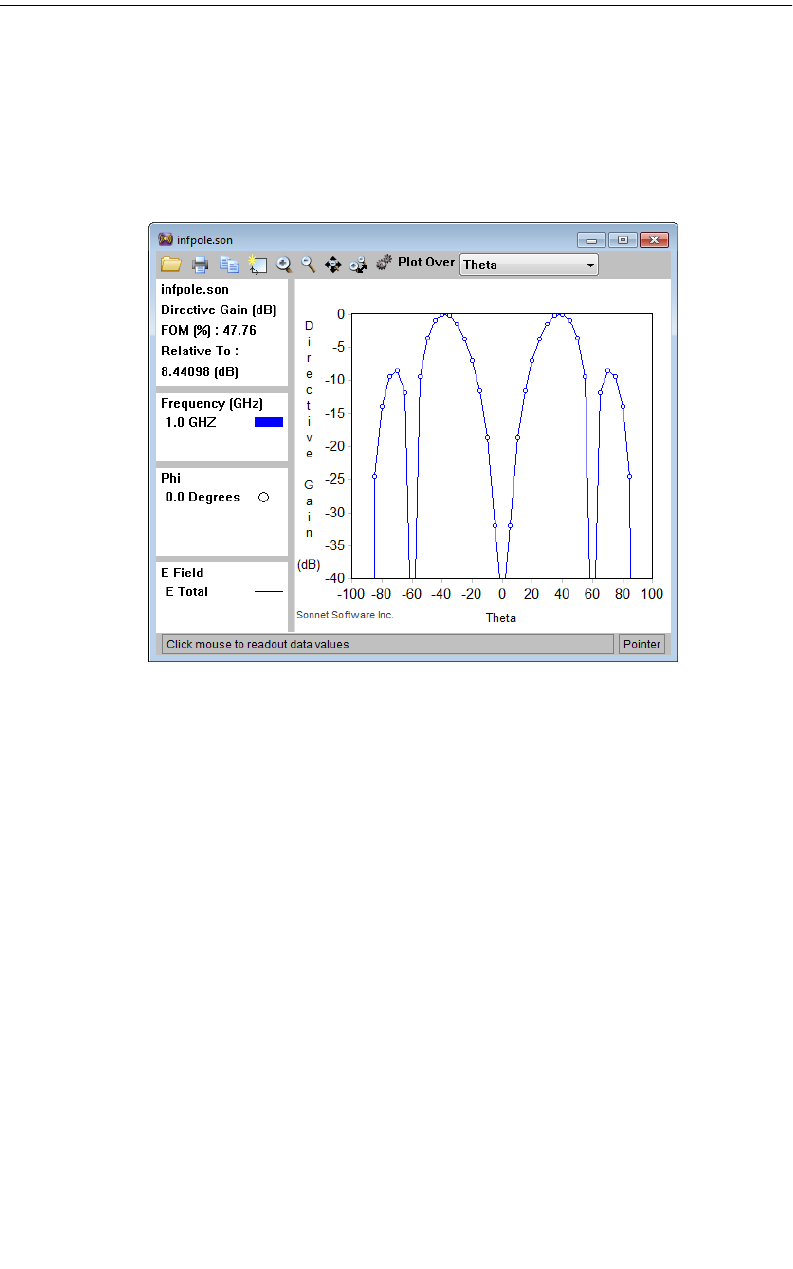Image resolution: width=793 pixels, height=1269 pixels.
Task: Zoom in using the magnifier plus icon
Action: pos(284,265)
